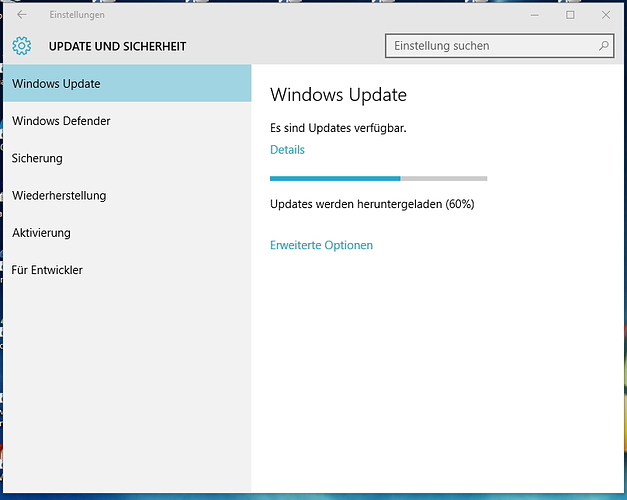Click the update download progress bar

coord(378,178)
